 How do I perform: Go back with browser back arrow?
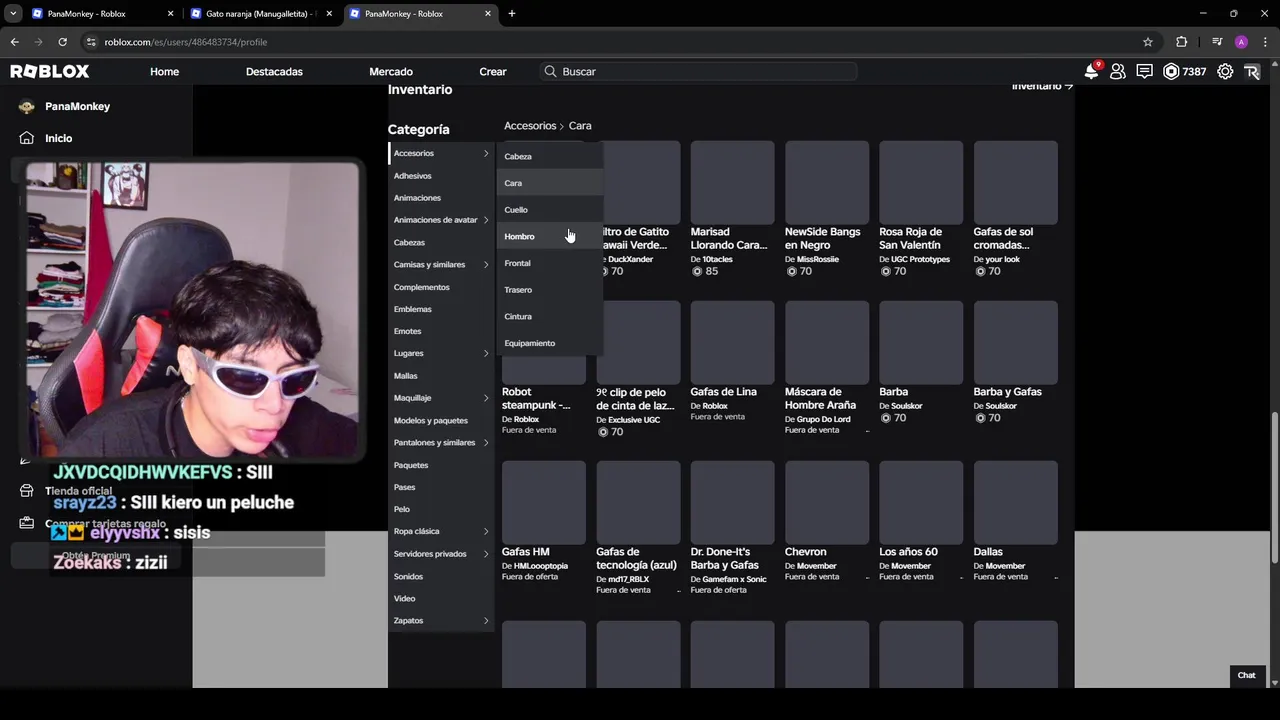coord(14,42)
